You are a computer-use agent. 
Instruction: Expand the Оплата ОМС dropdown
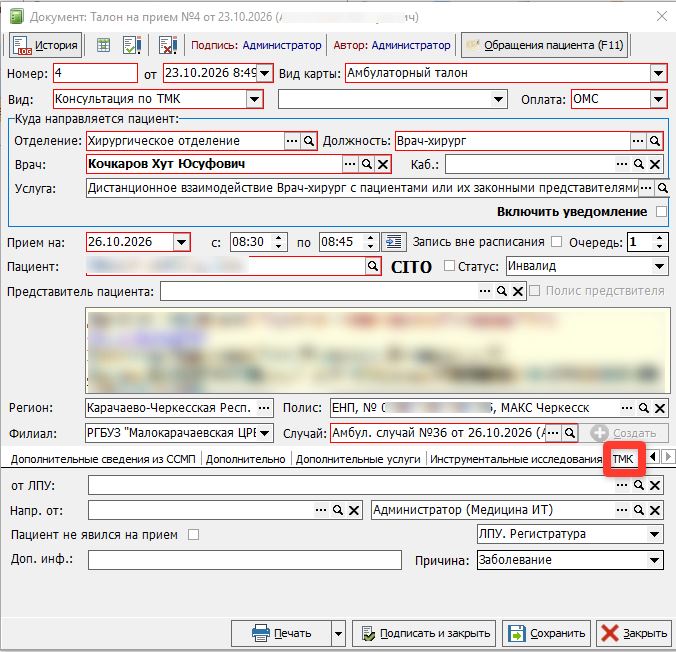tap(658, 99)
